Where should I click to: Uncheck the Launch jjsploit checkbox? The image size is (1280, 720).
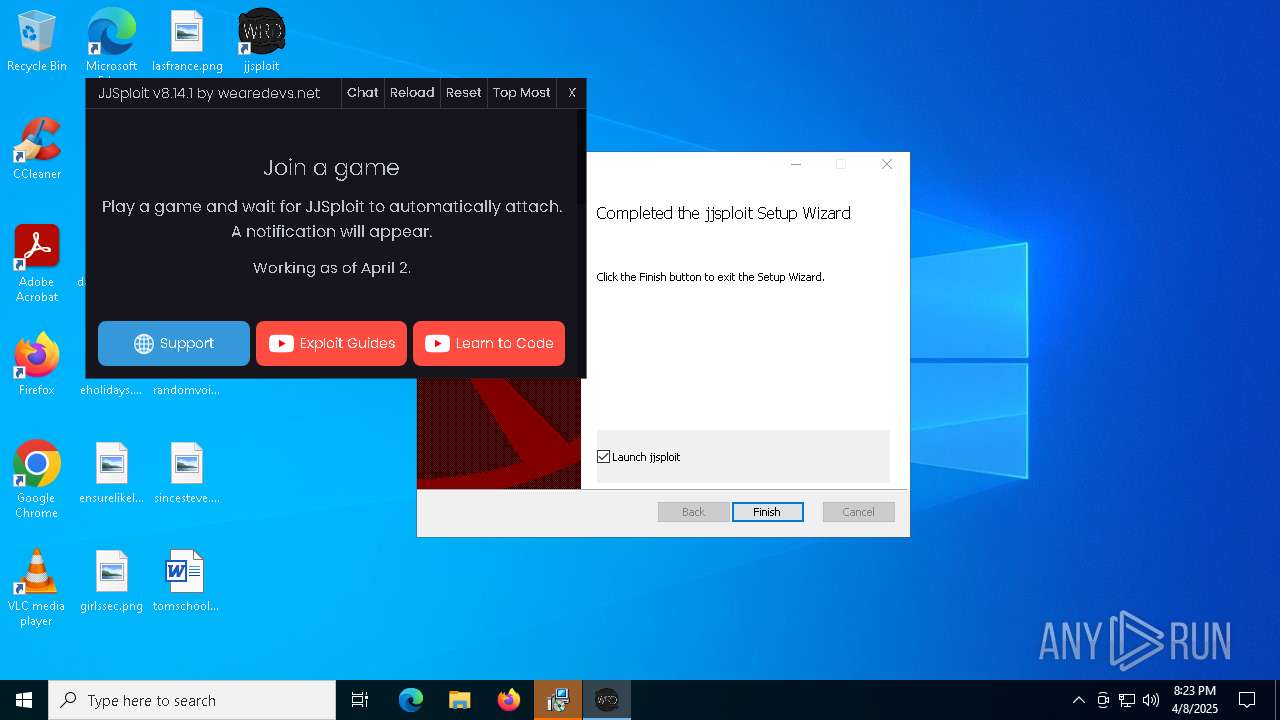(603, 457)
